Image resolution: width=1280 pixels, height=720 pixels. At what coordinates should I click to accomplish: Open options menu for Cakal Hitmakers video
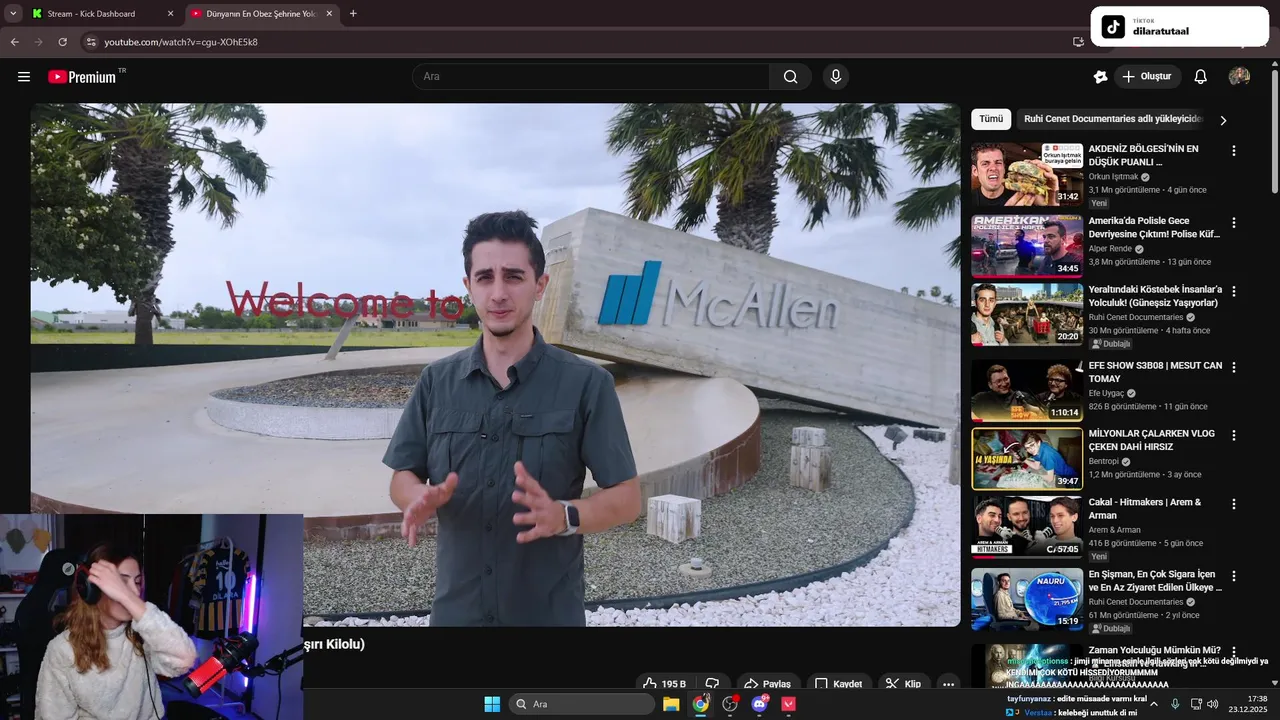point(1233,504)
